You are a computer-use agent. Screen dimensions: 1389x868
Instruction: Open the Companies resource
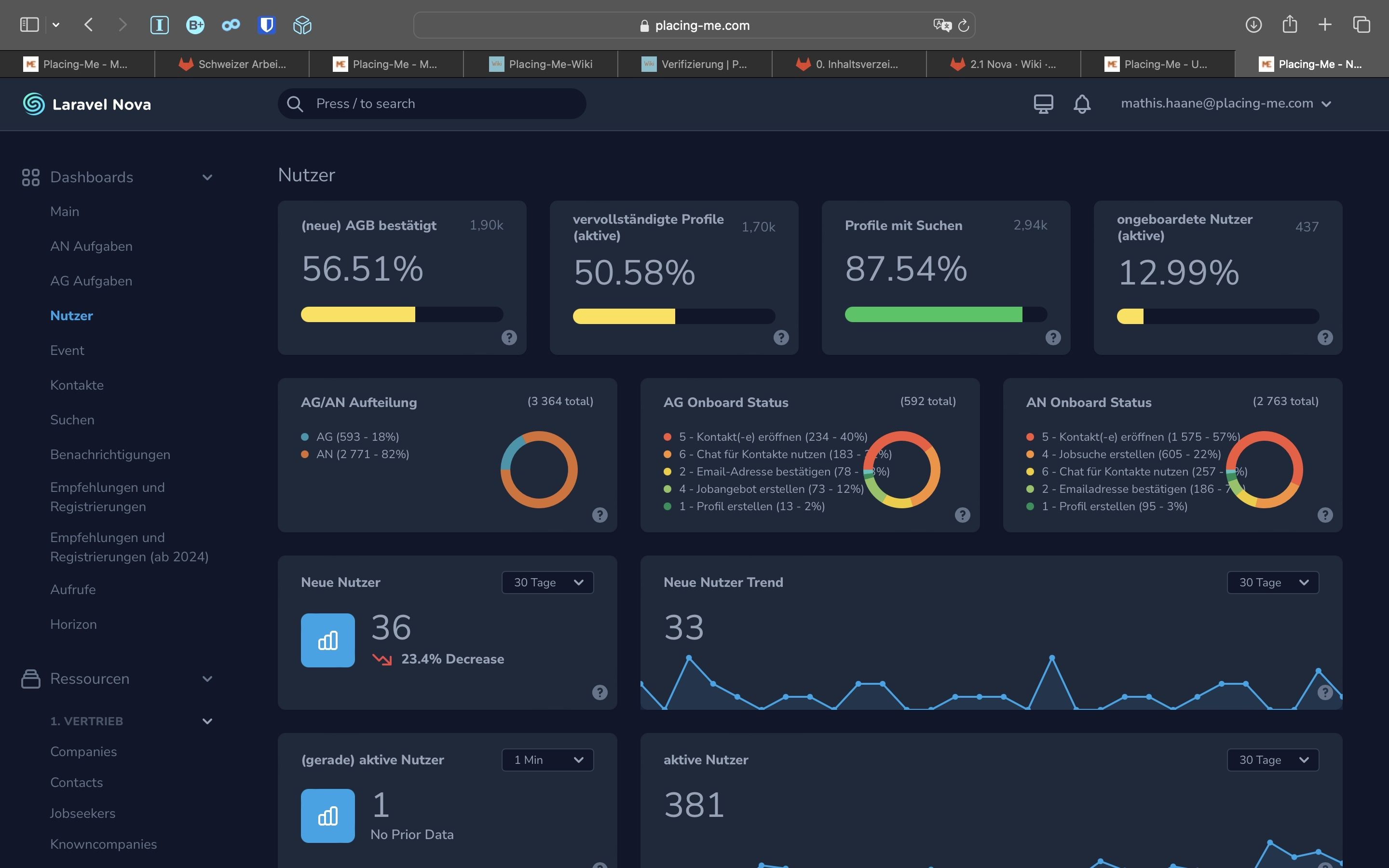point(83,751)
